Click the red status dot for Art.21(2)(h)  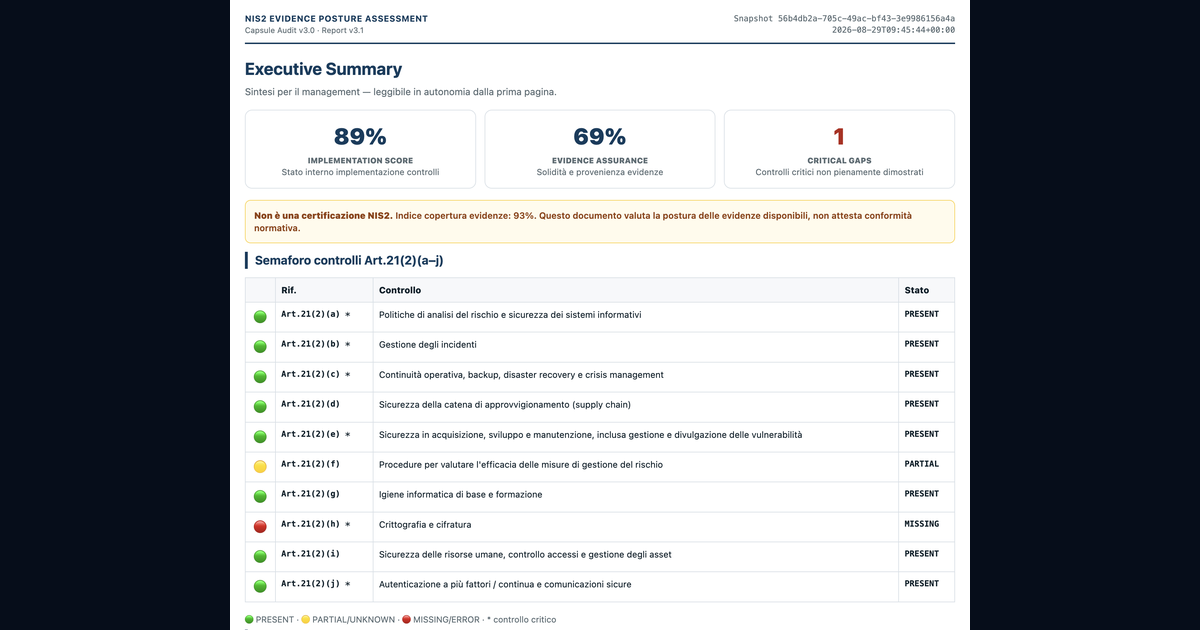pos(260,526)
